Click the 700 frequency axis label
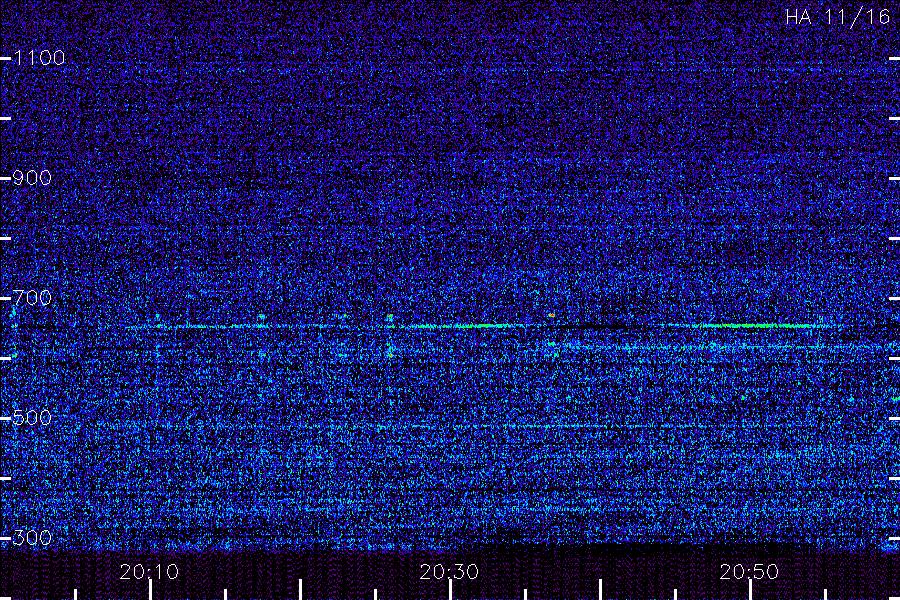This screenshot has width=900, height=600. pos(32,298)
